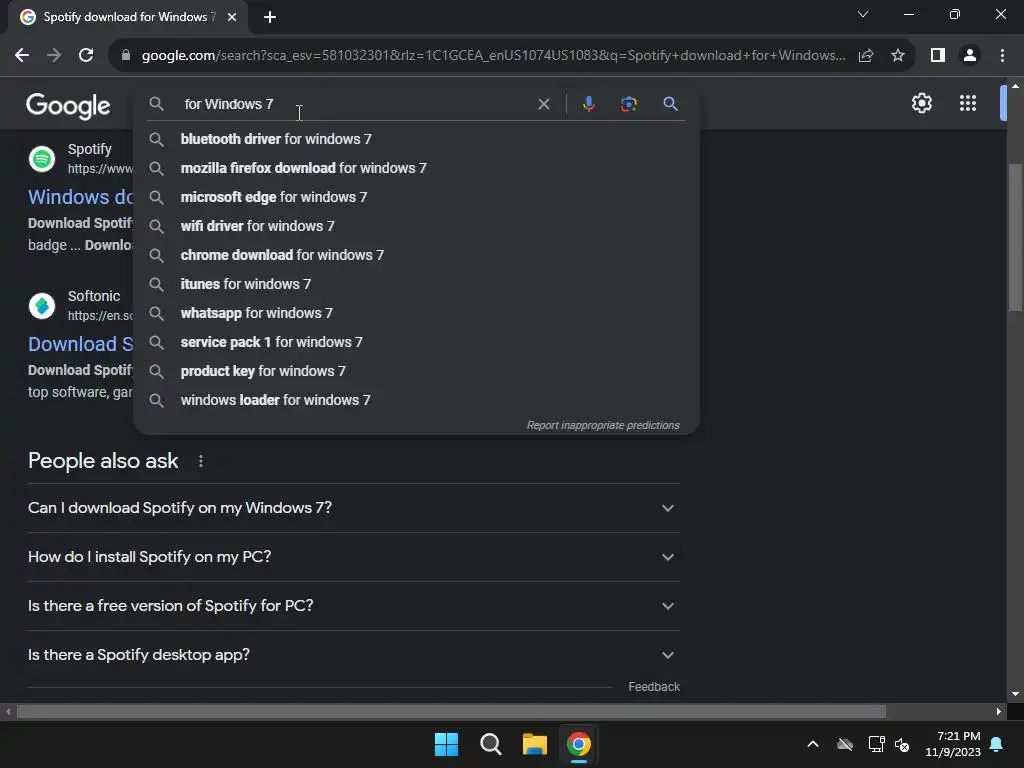Select suggestion chrome download for windows 7
The height and width of the screenshot is (768, 1024).
tap(417, 255)
